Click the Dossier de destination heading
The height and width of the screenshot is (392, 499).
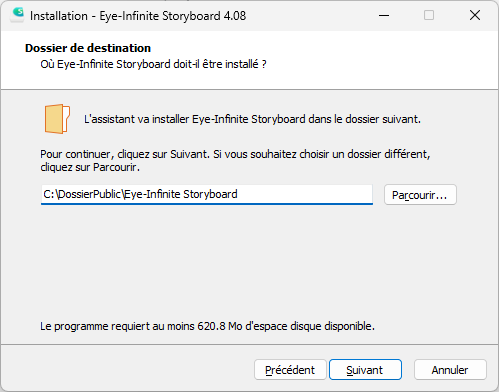(x=88, y=48)
